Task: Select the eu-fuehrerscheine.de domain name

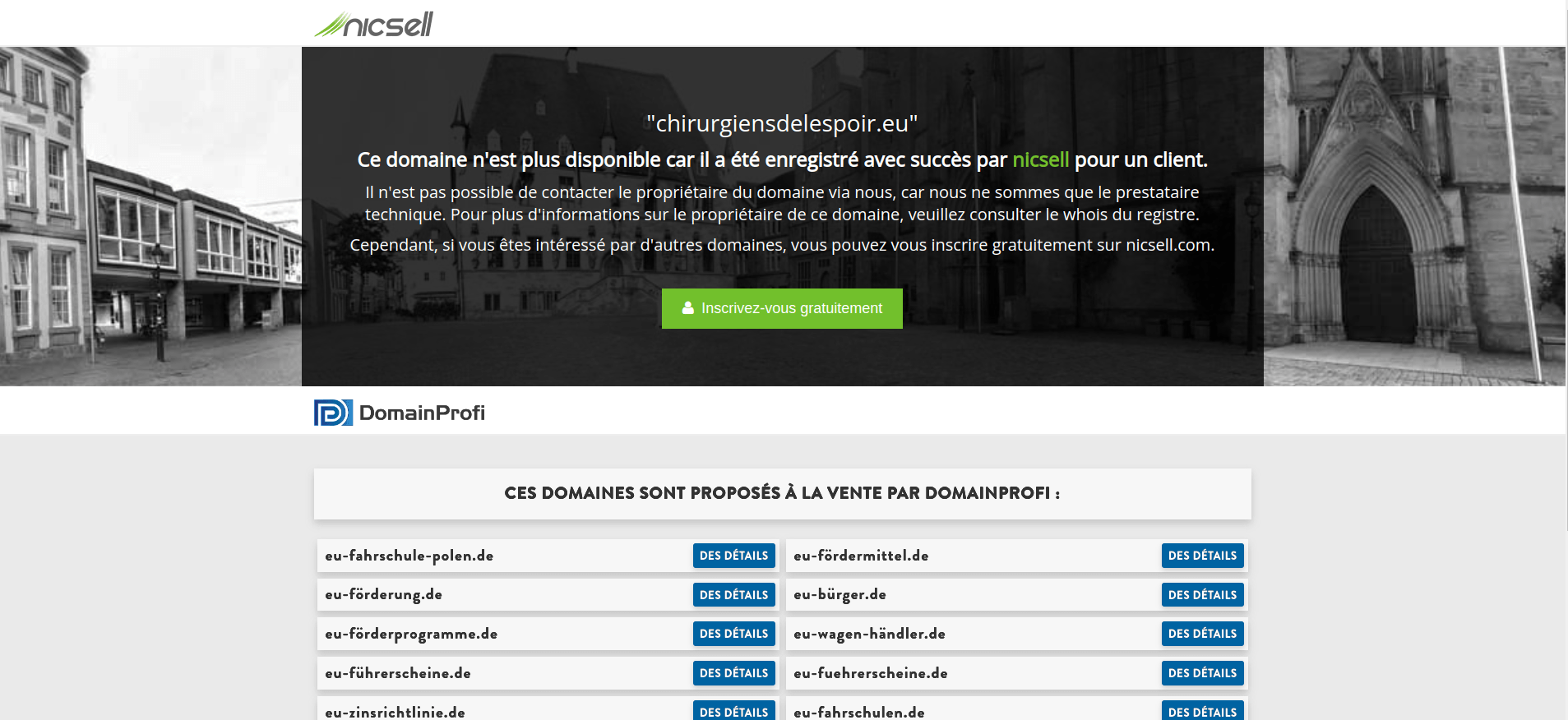Action: pos(871,673)
